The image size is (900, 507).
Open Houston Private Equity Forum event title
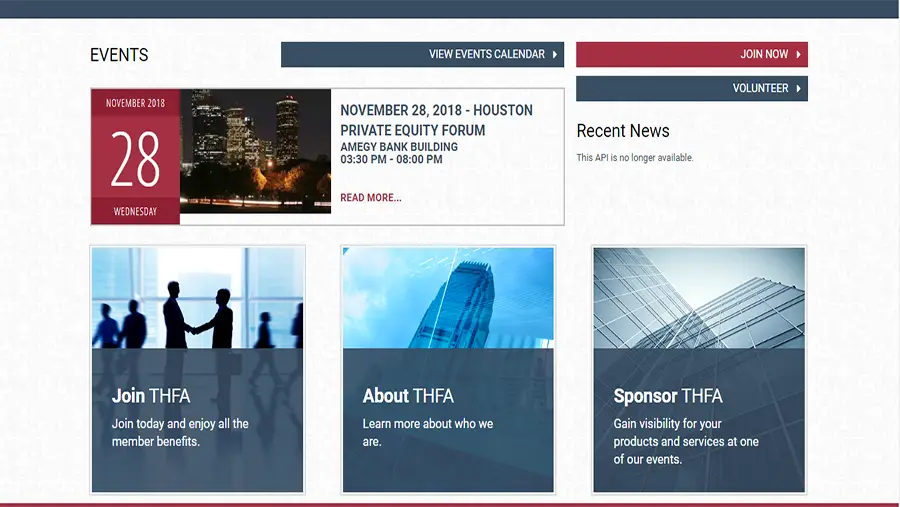(x=436, y=120)
